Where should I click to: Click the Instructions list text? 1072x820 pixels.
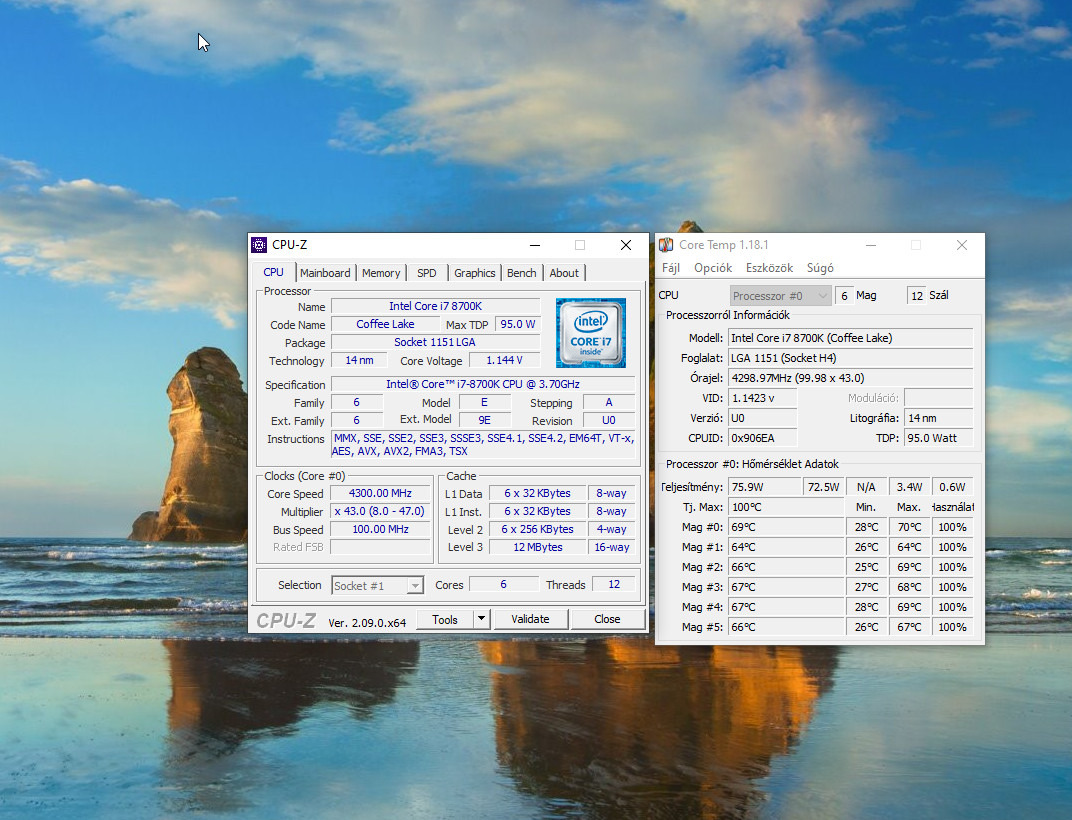click(483, 445)
